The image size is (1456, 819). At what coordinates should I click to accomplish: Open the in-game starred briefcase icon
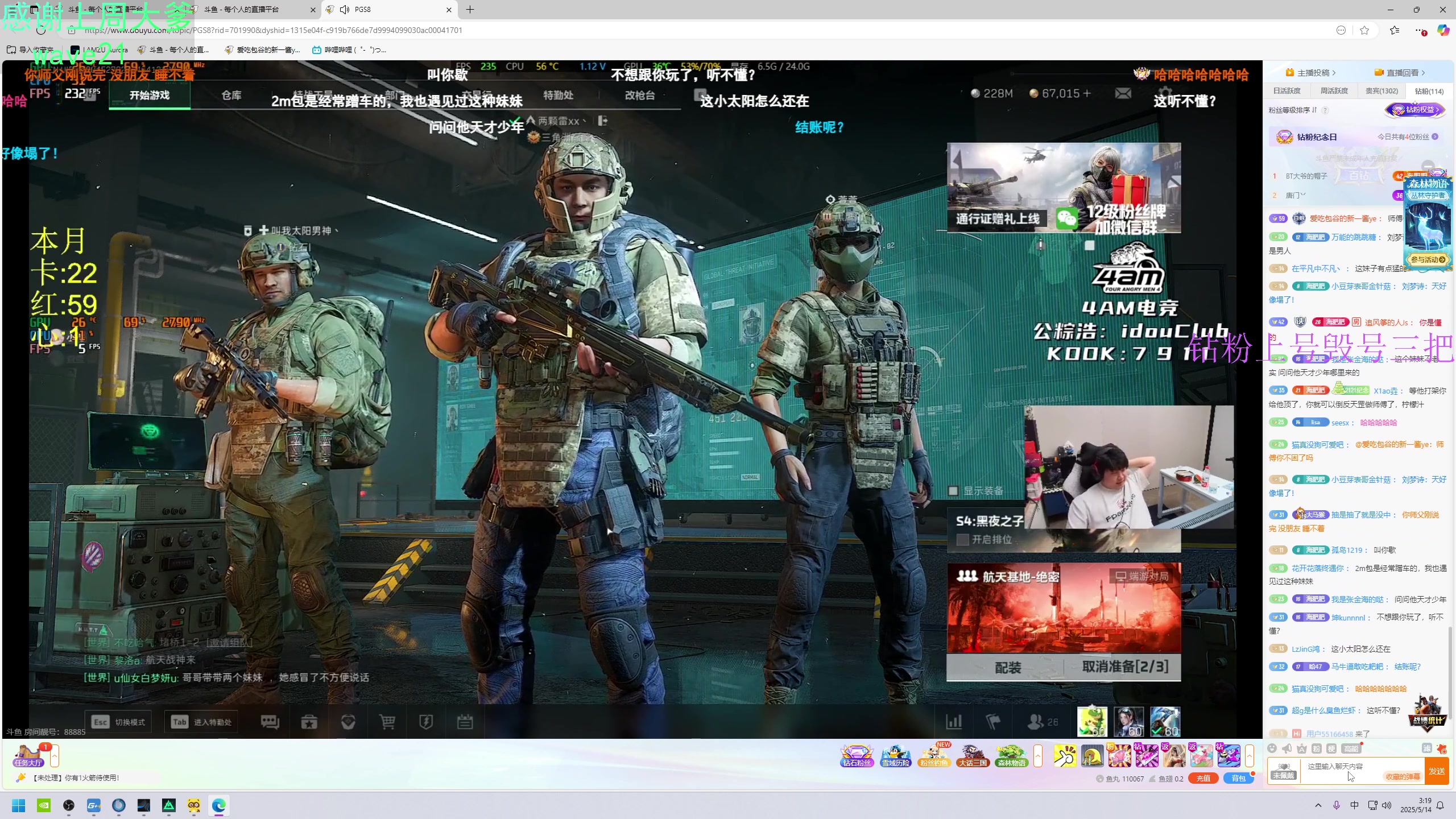tap(309, 722)
